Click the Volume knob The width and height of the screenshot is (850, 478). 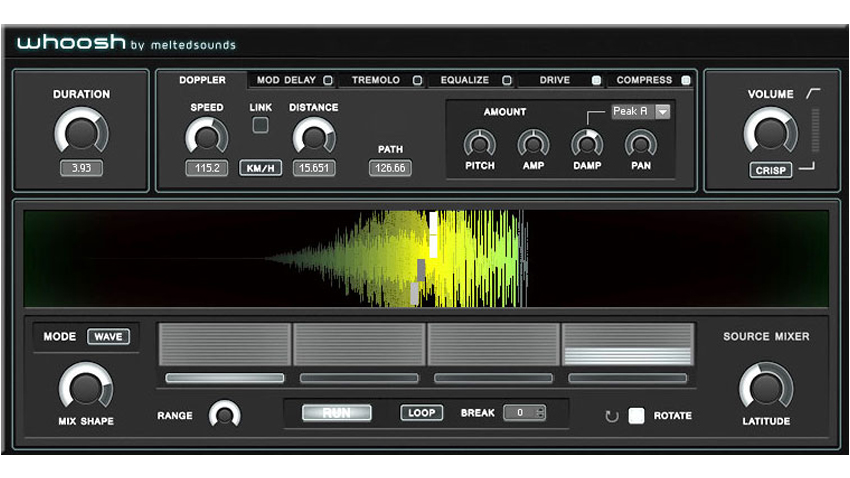coord(770,132)
